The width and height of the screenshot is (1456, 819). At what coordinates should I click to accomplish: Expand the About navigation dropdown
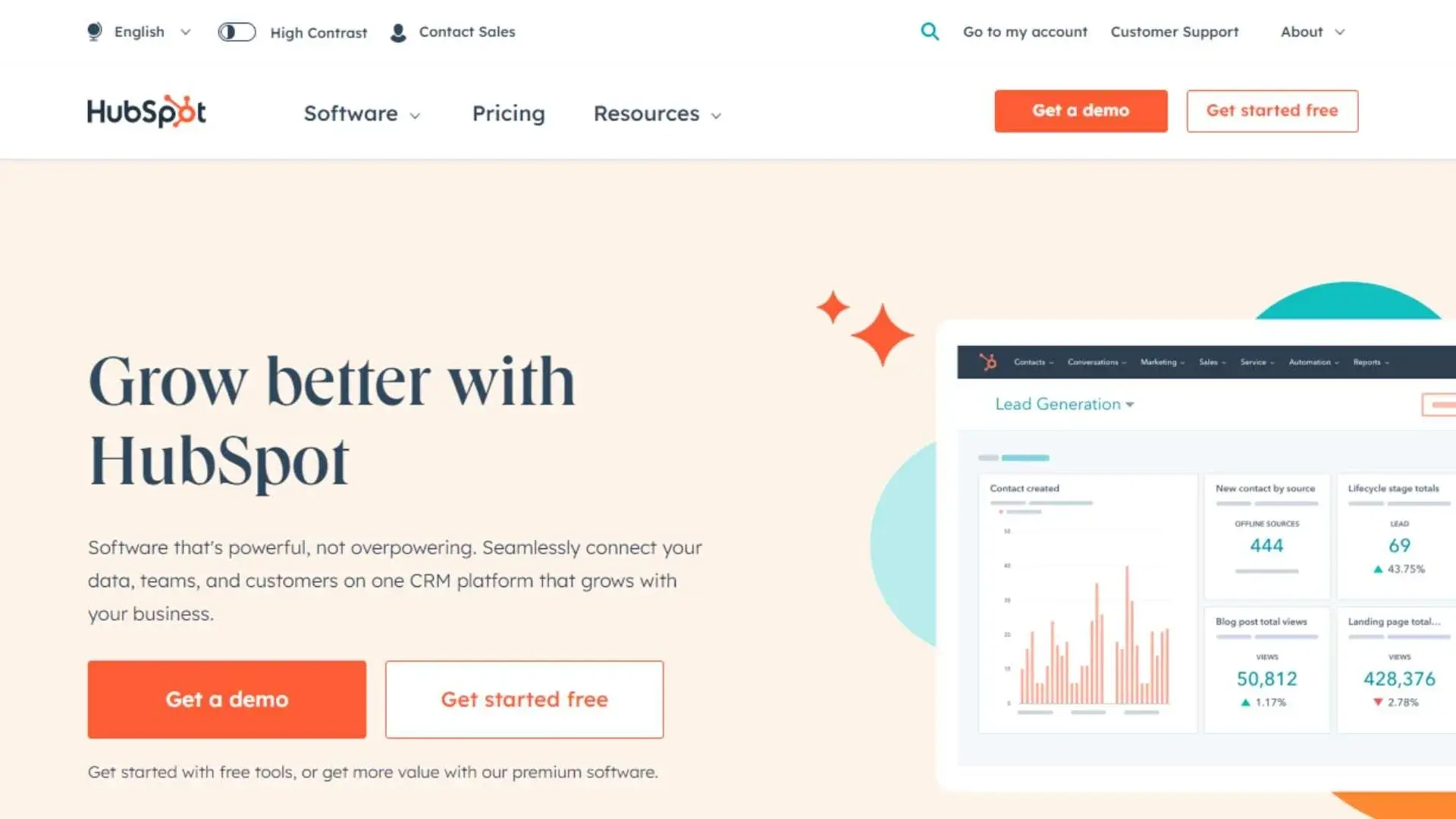point(1313,32)
